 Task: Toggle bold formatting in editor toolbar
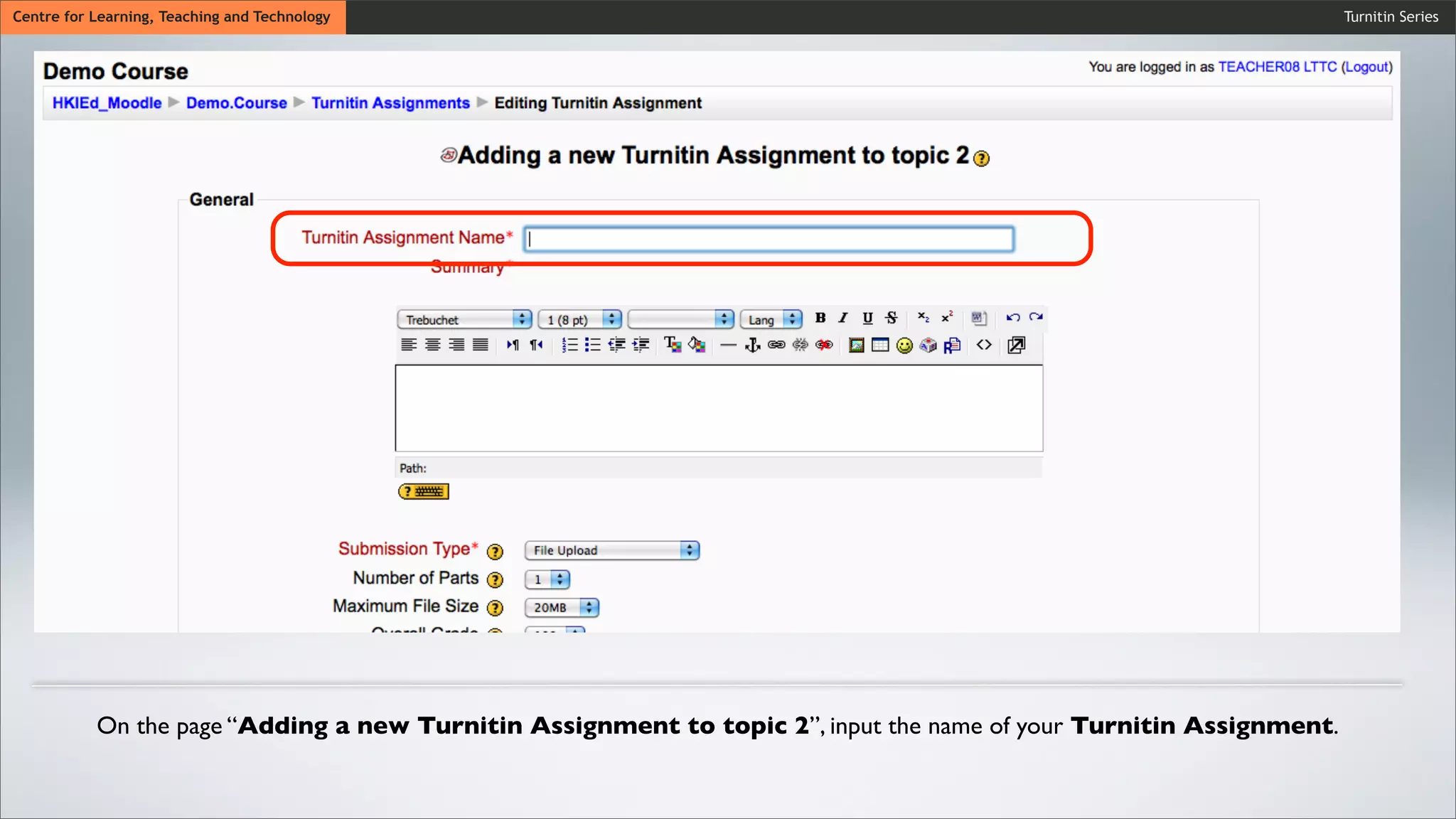tap(820, 318)
